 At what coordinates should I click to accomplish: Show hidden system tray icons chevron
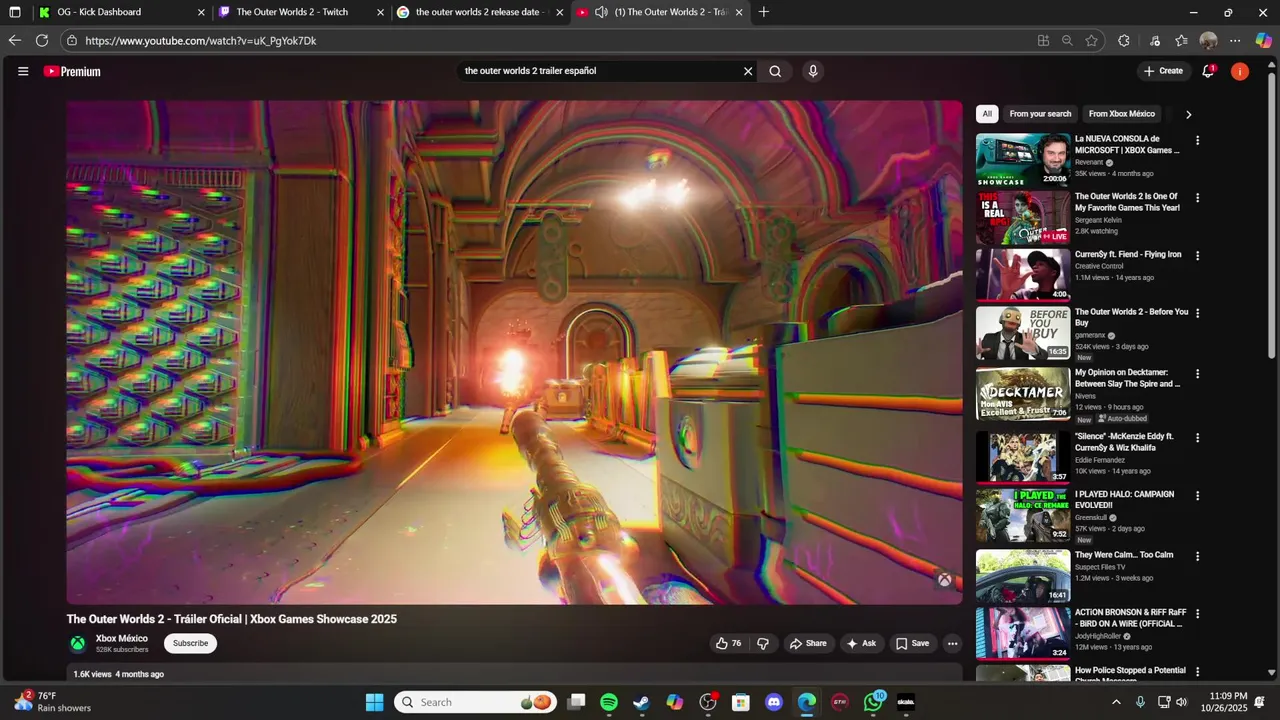pyautogui.click(x=1116, y=702)
